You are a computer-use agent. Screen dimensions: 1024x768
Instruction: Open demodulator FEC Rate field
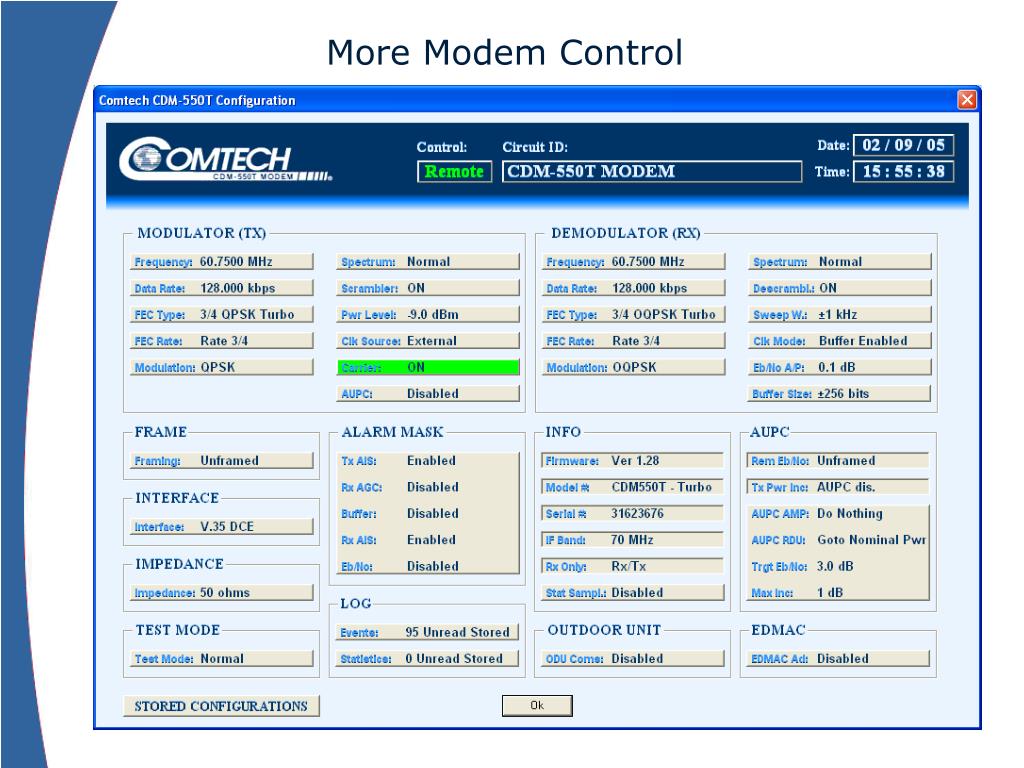(634, 341)
